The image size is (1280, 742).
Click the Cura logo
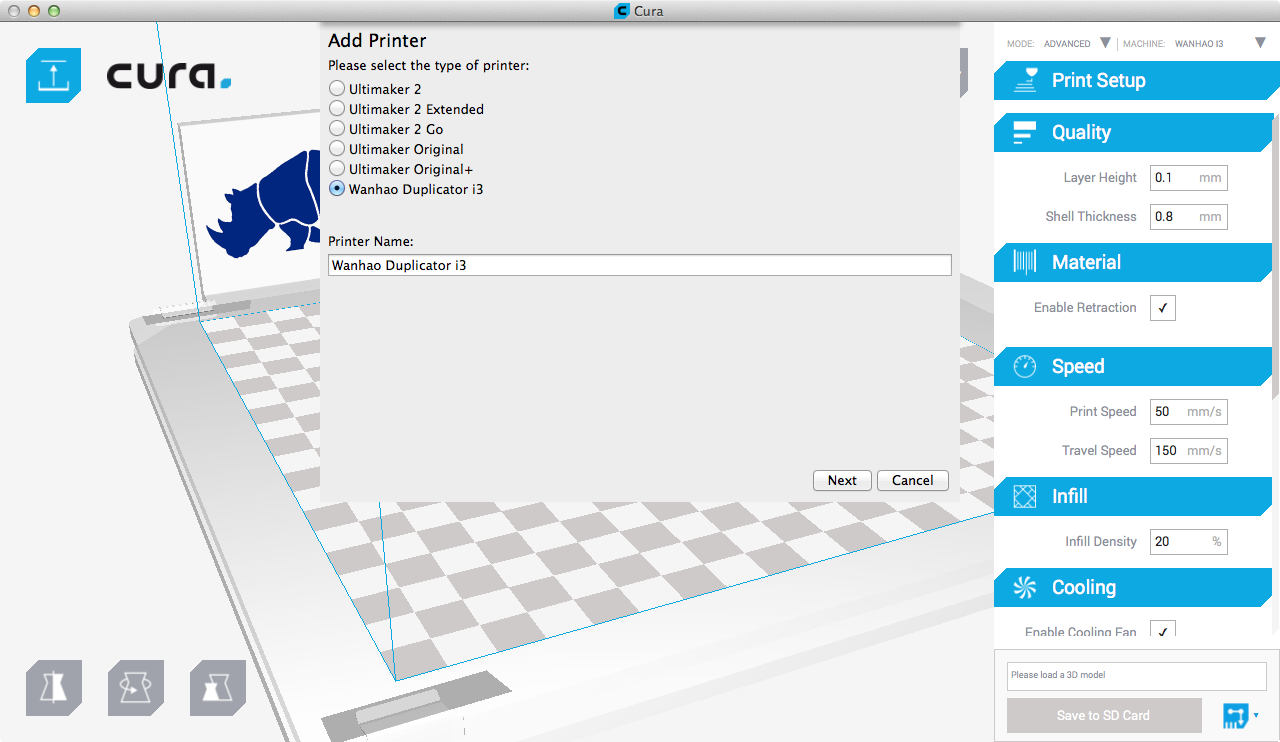click(x=169, y=76)
